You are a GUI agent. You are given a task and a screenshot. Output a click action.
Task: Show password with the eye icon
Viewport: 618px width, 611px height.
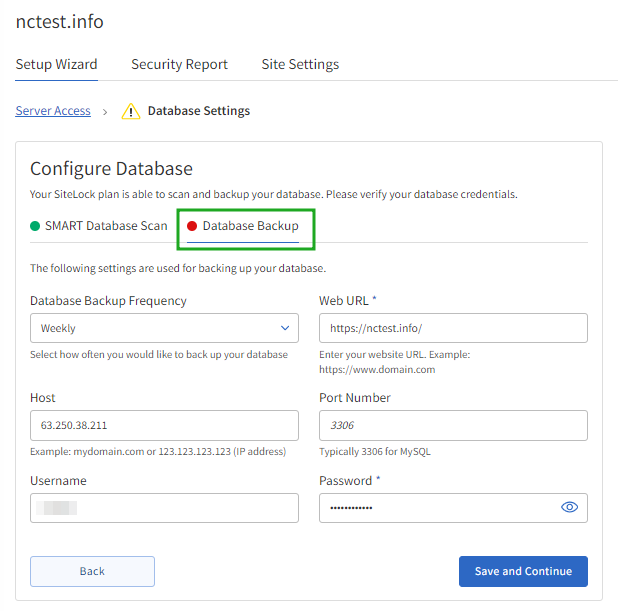(x=569, y=507)
